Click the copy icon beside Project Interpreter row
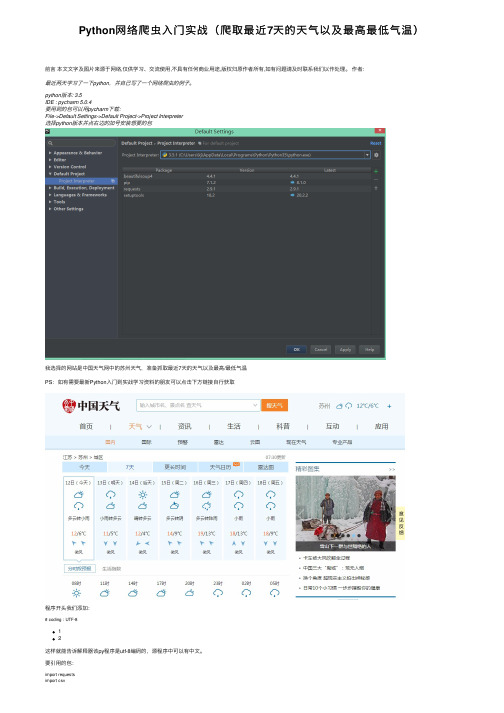The image size is (504, 713). (x=113, y=181)
